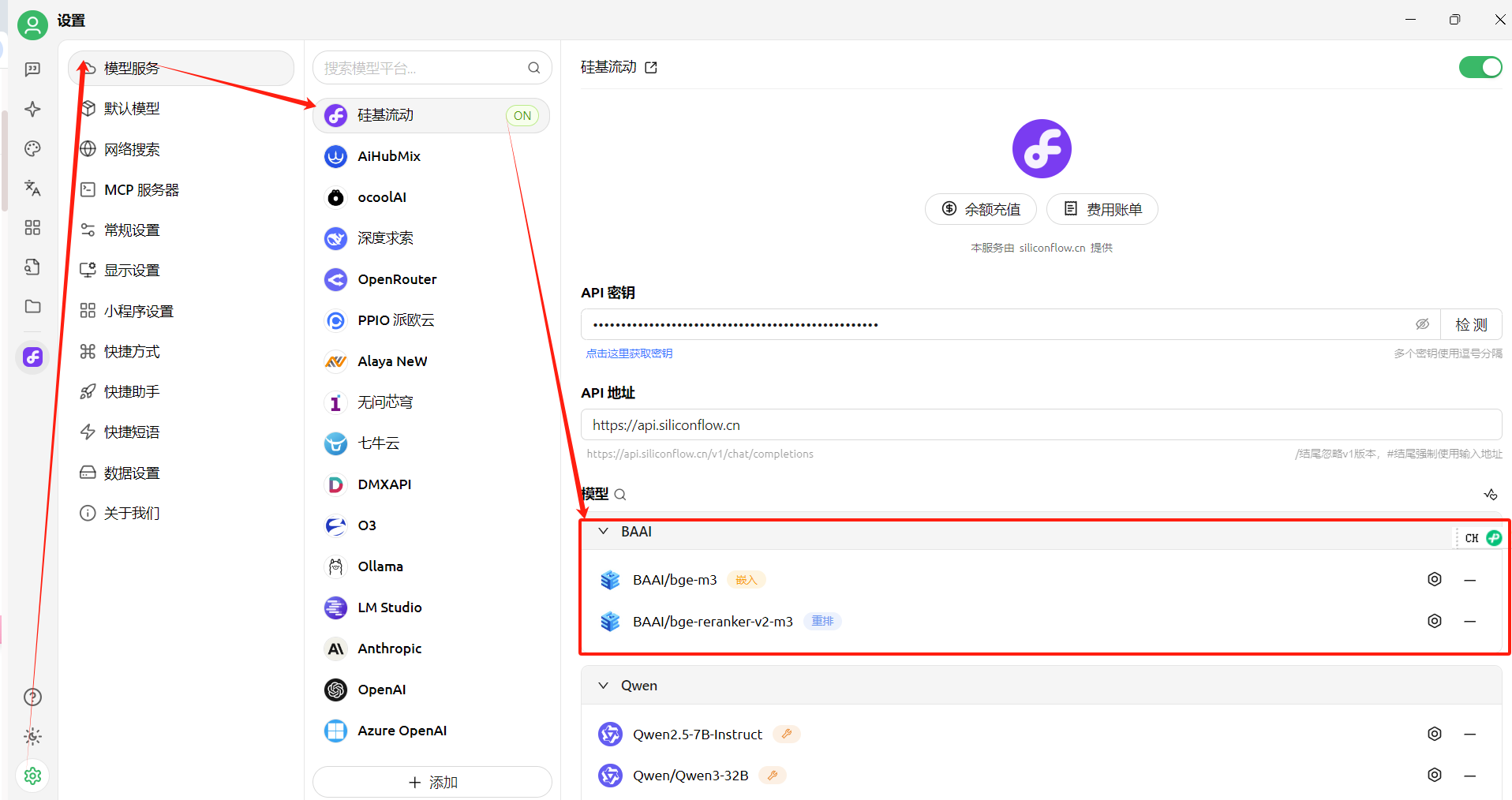
Task: Open 常规设置 settings
Action: 181,230
